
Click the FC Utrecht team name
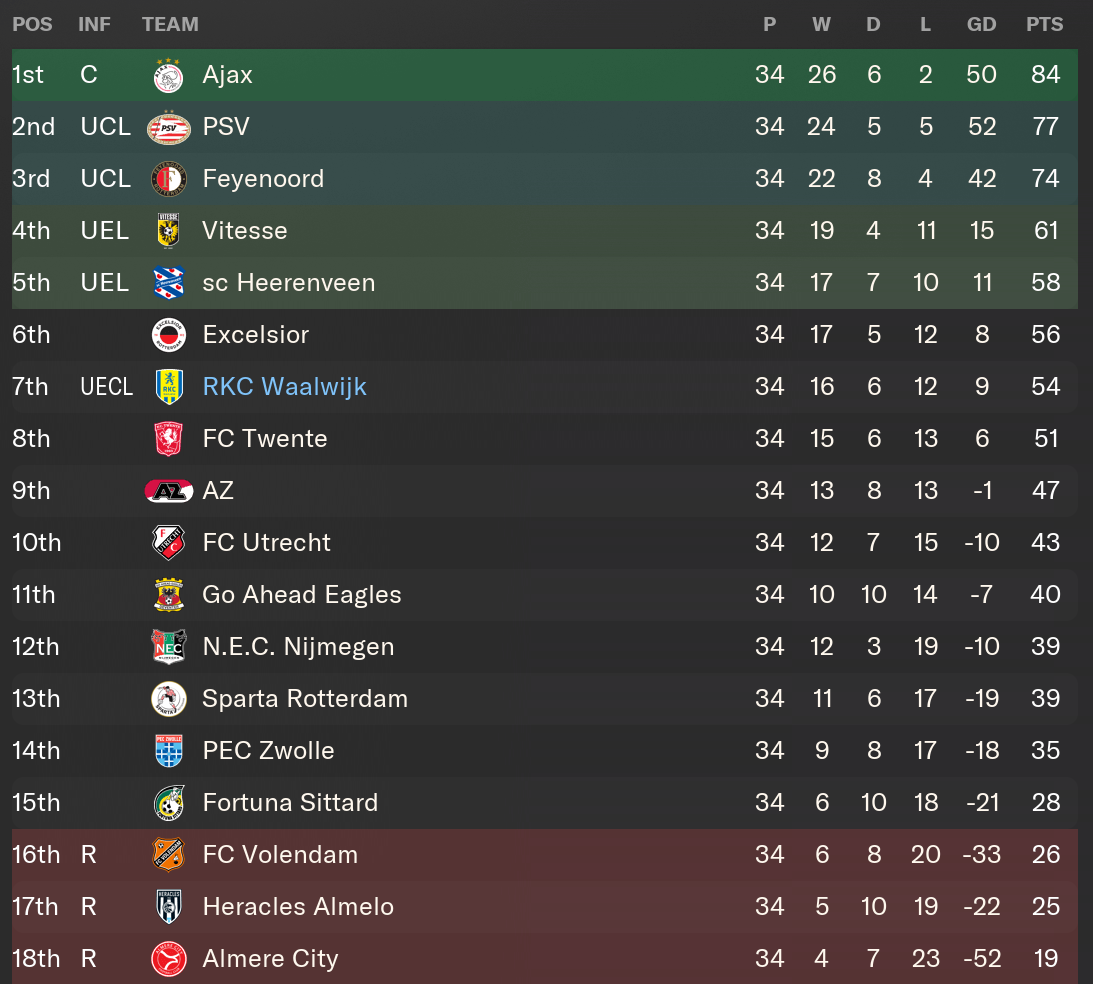[x=266, y=543]
